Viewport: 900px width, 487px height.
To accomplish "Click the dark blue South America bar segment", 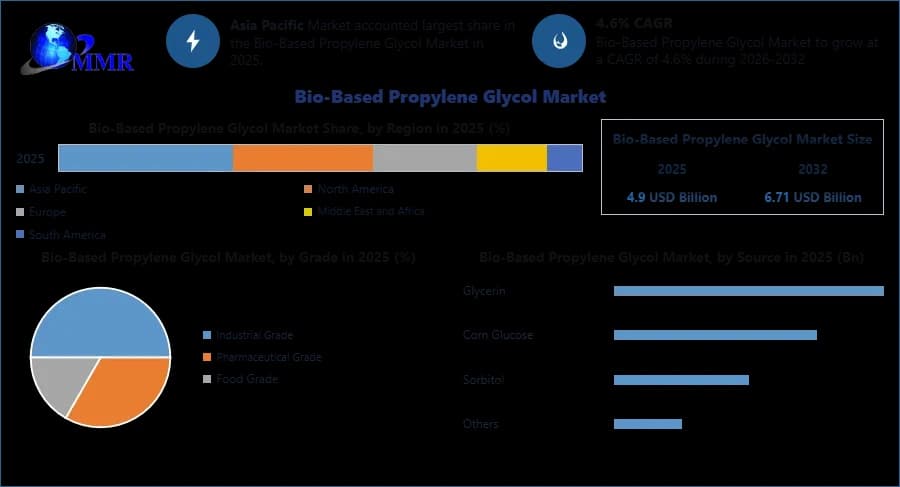I will pos(565,158).
